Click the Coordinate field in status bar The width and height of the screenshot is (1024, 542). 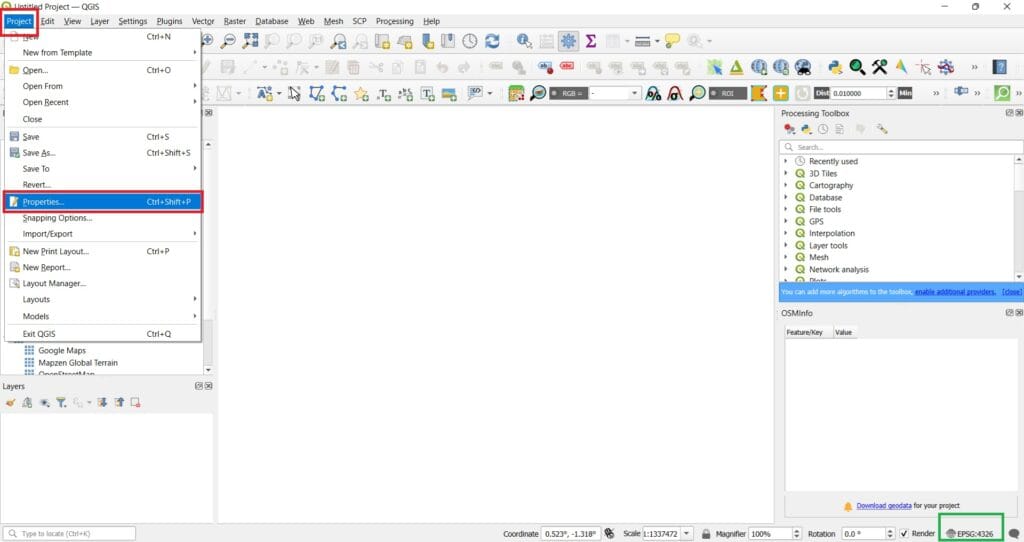(x=571, y=534)
